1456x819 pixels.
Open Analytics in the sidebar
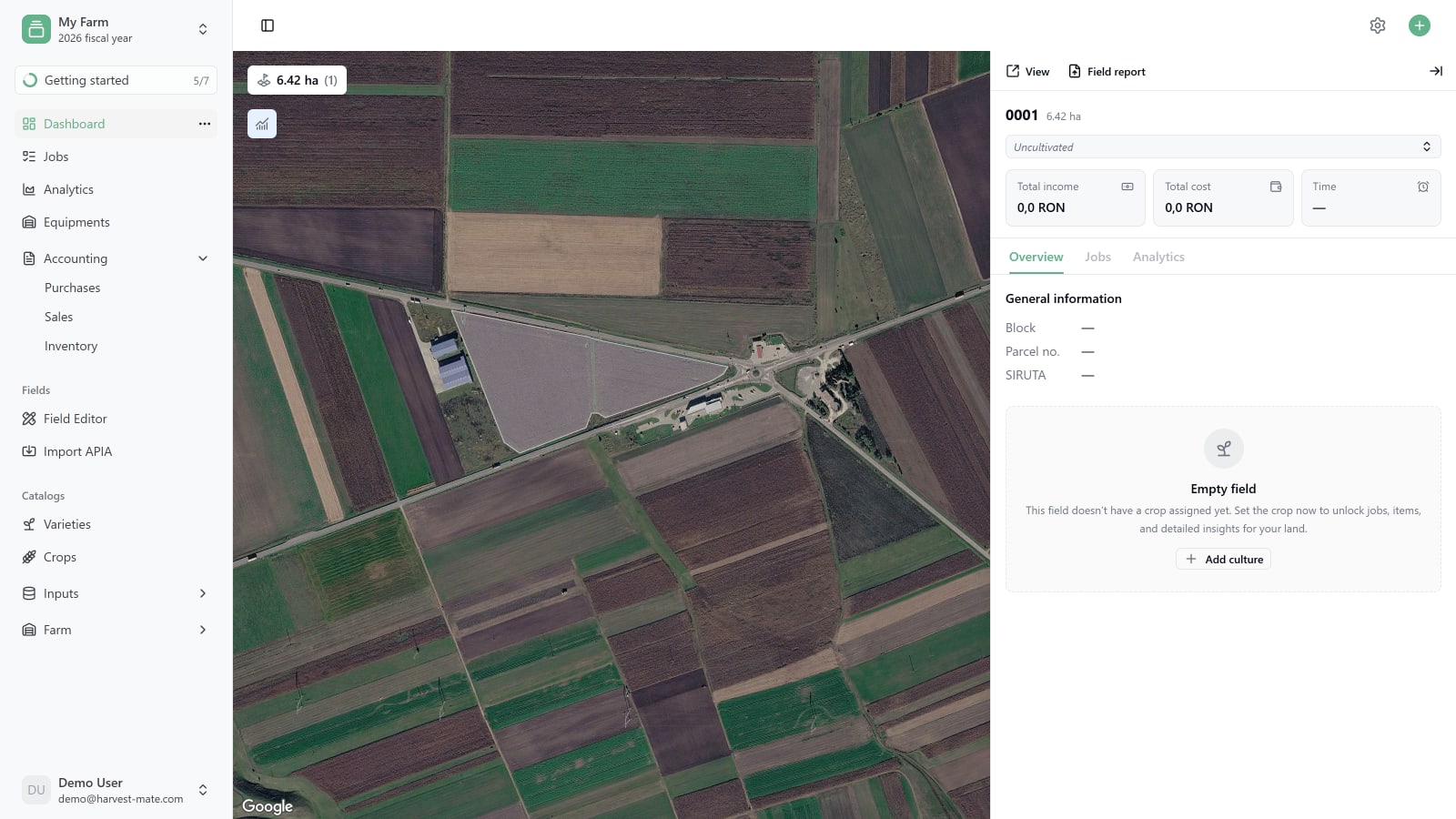[x=116, y=189]
